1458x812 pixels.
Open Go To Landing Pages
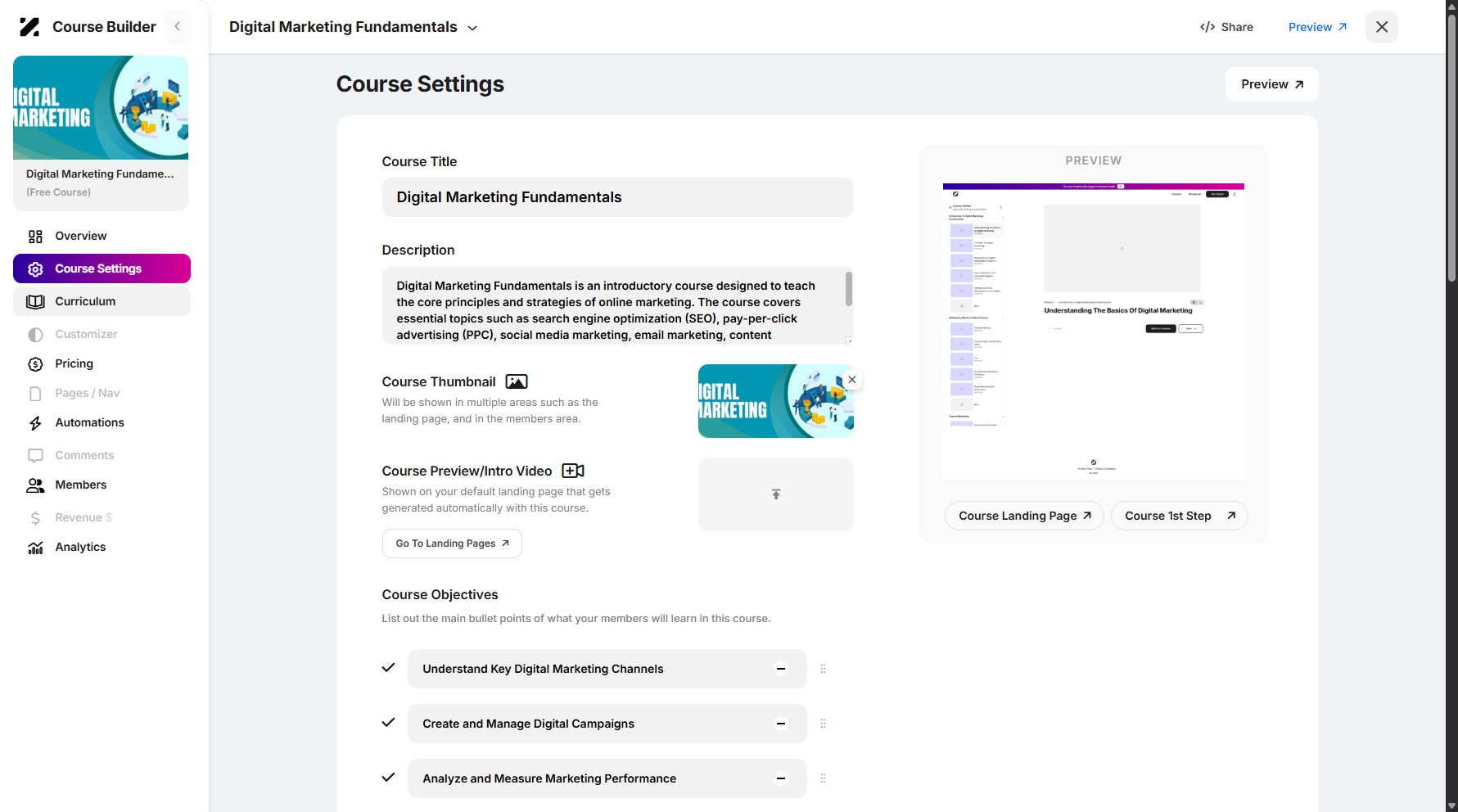point(452,544)
